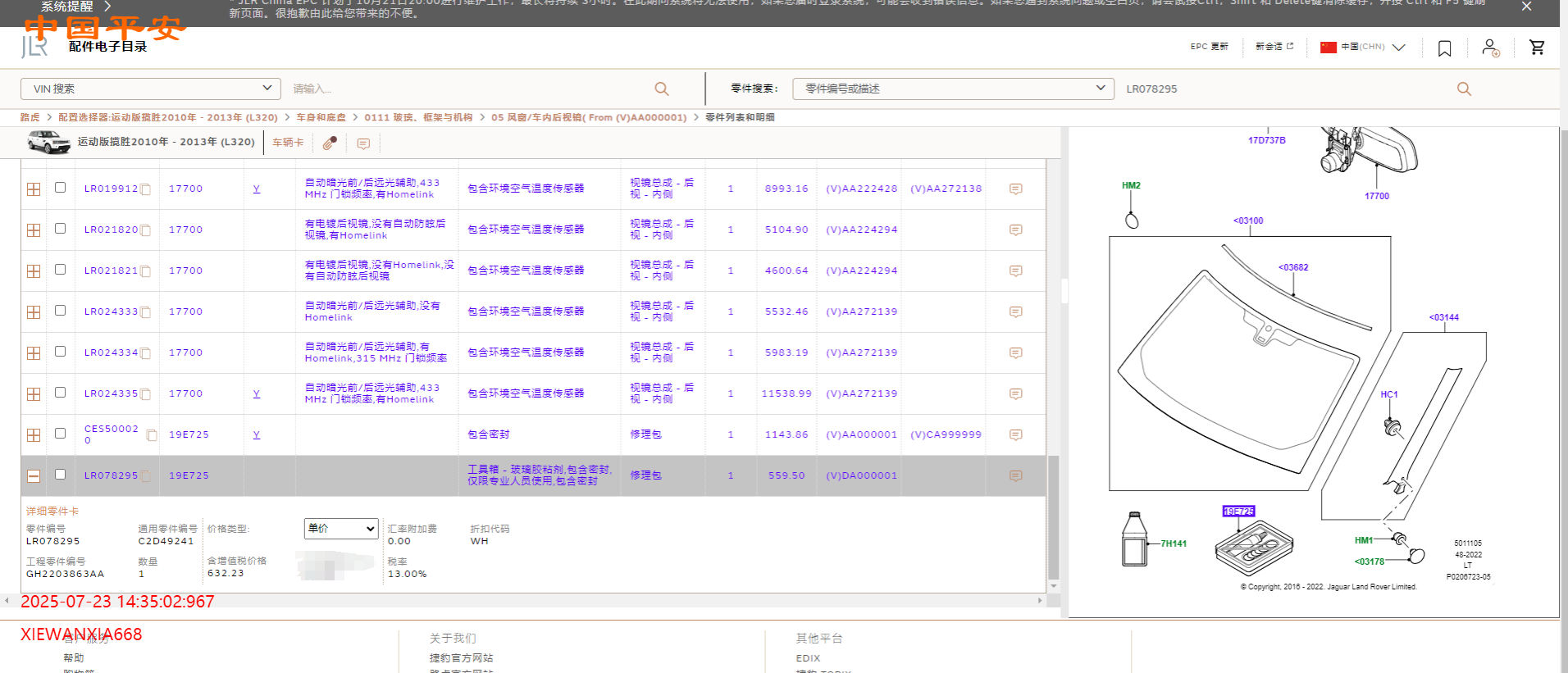Image resolution: width=1568 pixels, height=673 pixels.
Task: Expand details for row LR024333
Action: click(34, 312)
